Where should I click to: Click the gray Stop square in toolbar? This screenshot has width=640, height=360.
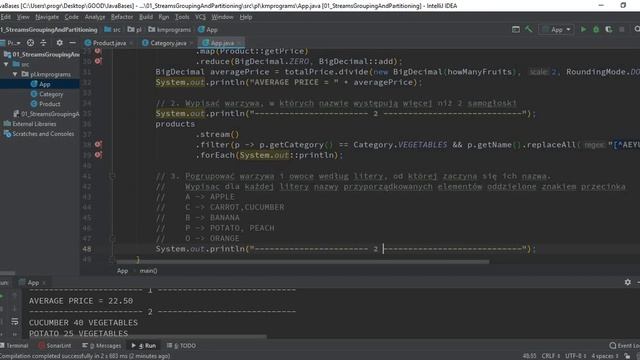(x=622, y=29)
